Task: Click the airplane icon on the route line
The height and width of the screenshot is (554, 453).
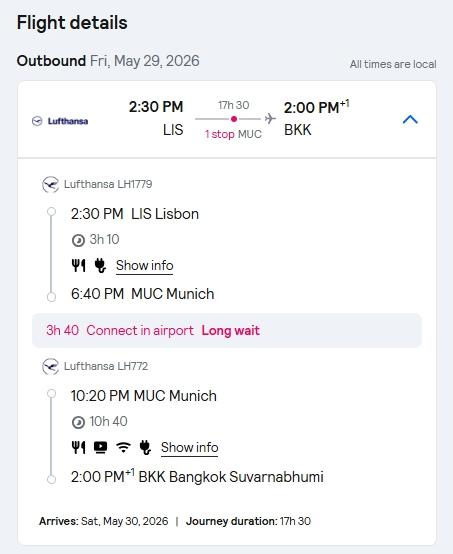Action: [x=270, y=118]
